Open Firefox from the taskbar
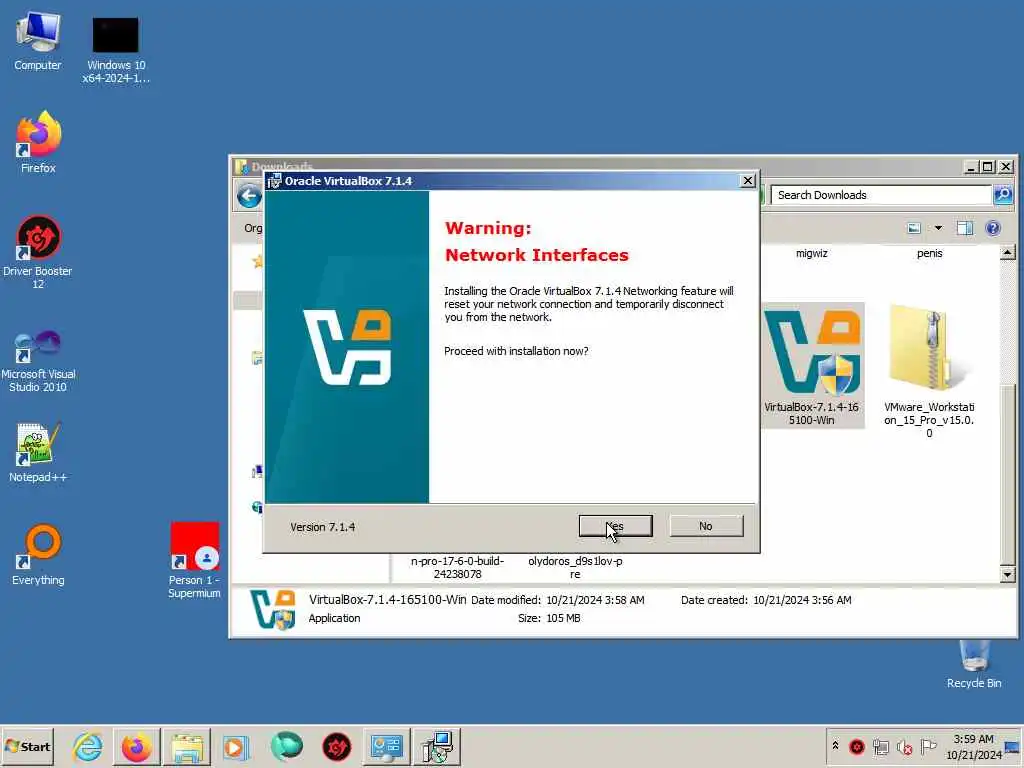The width and height of the screenshot is (1024, 768). 136,747
